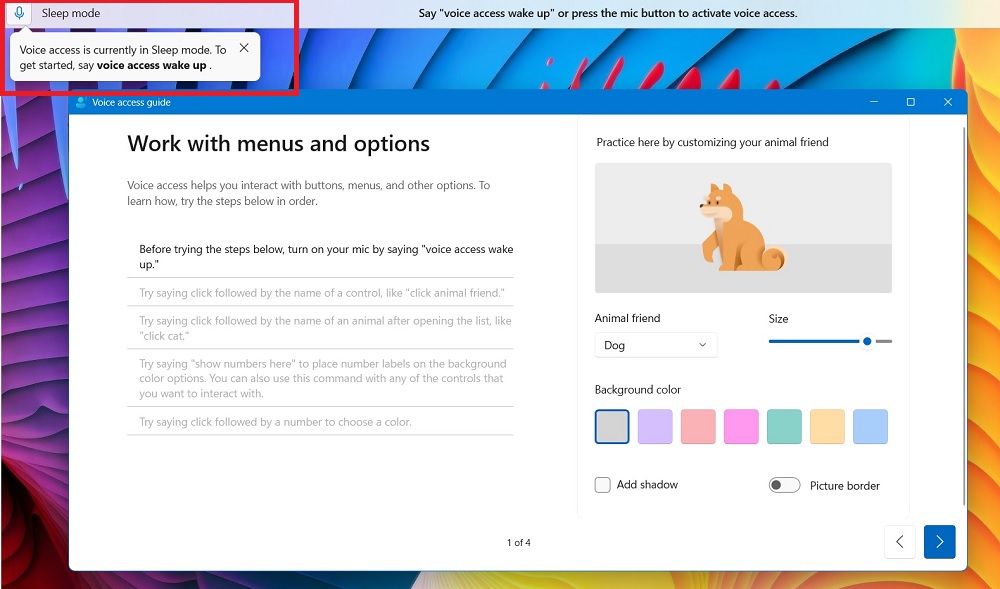Click the step mentioning 'click cat' instruction

325,328
